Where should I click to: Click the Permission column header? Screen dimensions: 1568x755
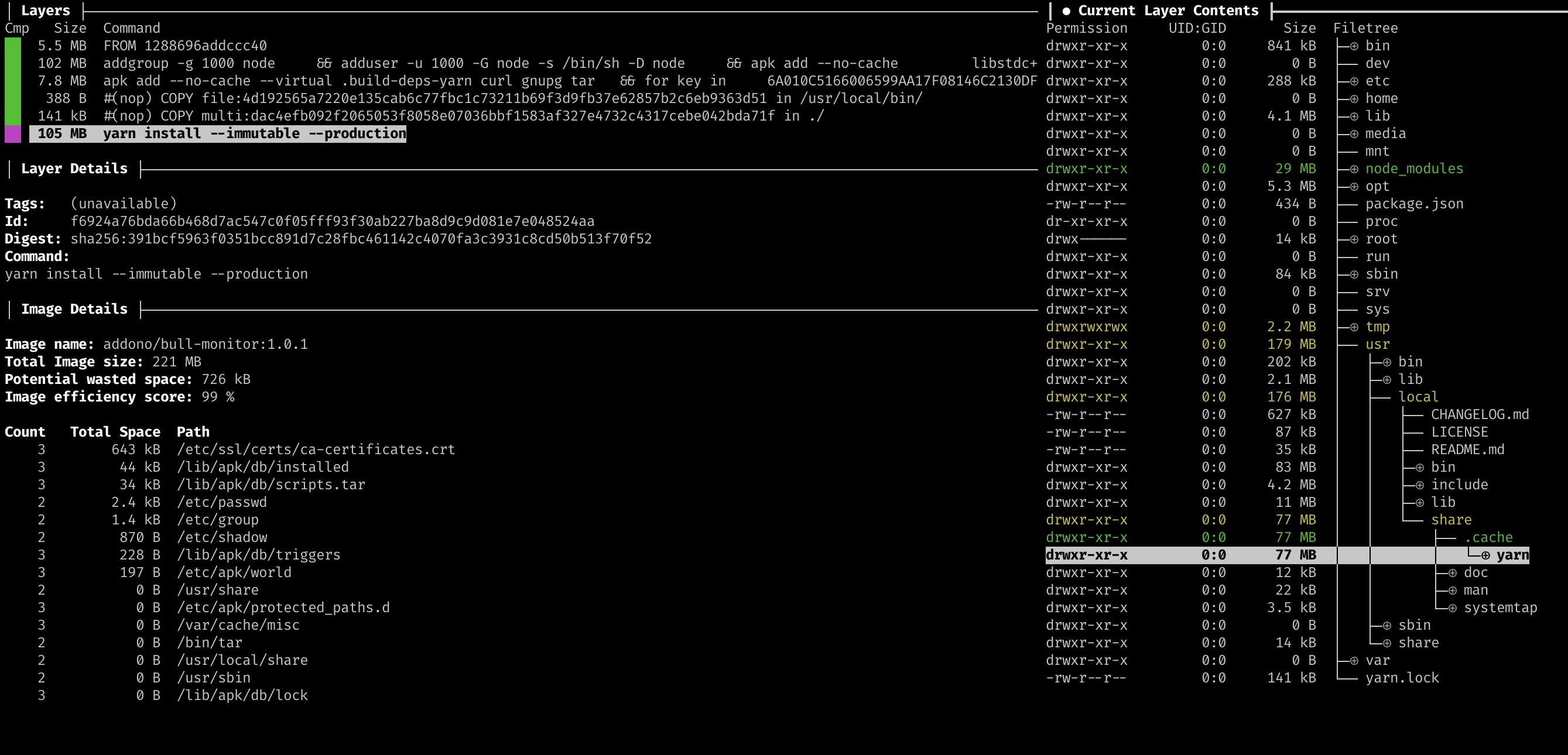[1087, 28]
